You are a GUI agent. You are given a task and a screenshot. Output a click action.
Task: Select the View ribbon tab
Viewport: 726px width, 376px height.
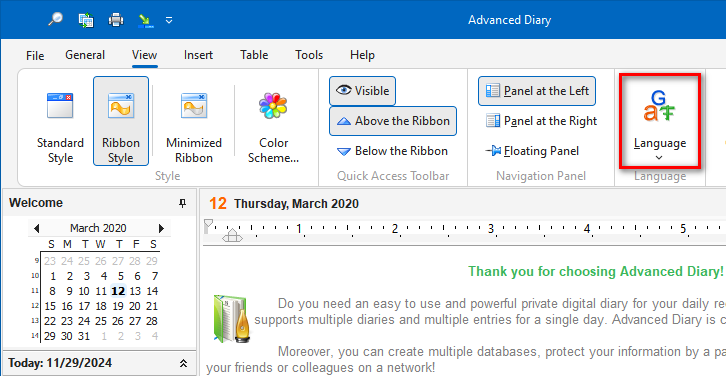click(x=144, y=55)
